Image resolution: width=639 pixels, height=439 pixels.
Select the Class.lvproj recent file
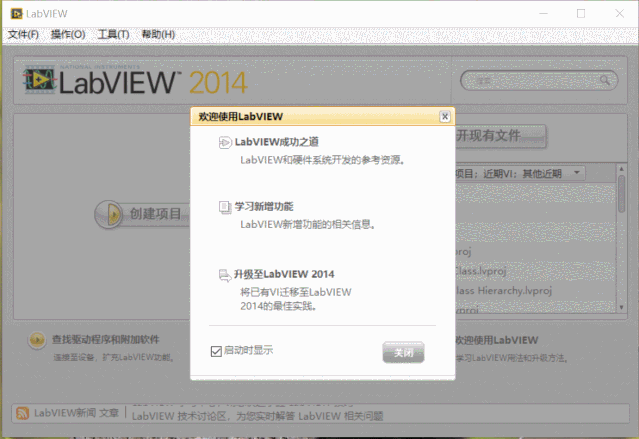click(x=536, y=271)
